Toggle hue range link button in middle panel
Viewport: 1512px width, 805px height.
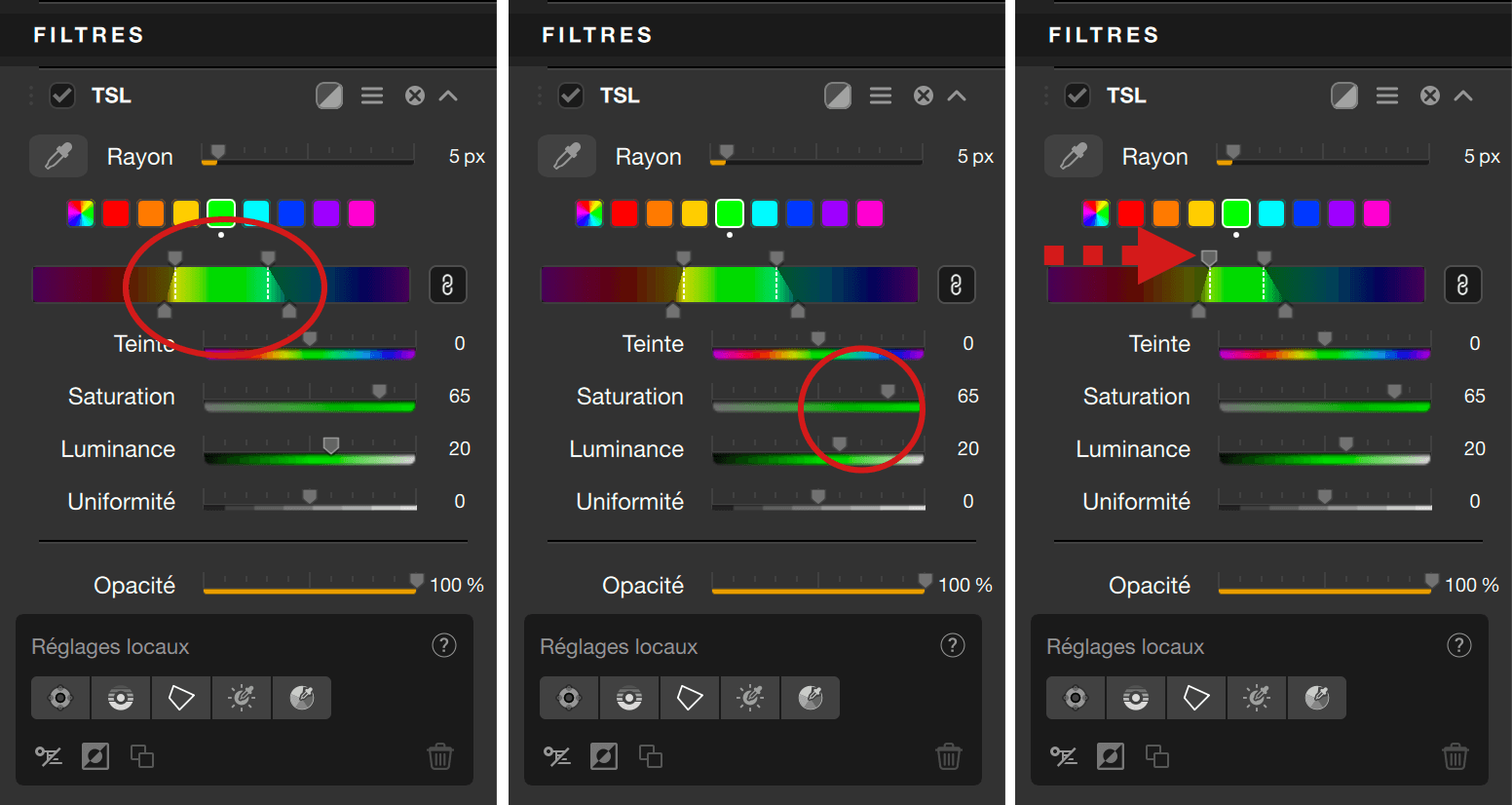(956, 285)
